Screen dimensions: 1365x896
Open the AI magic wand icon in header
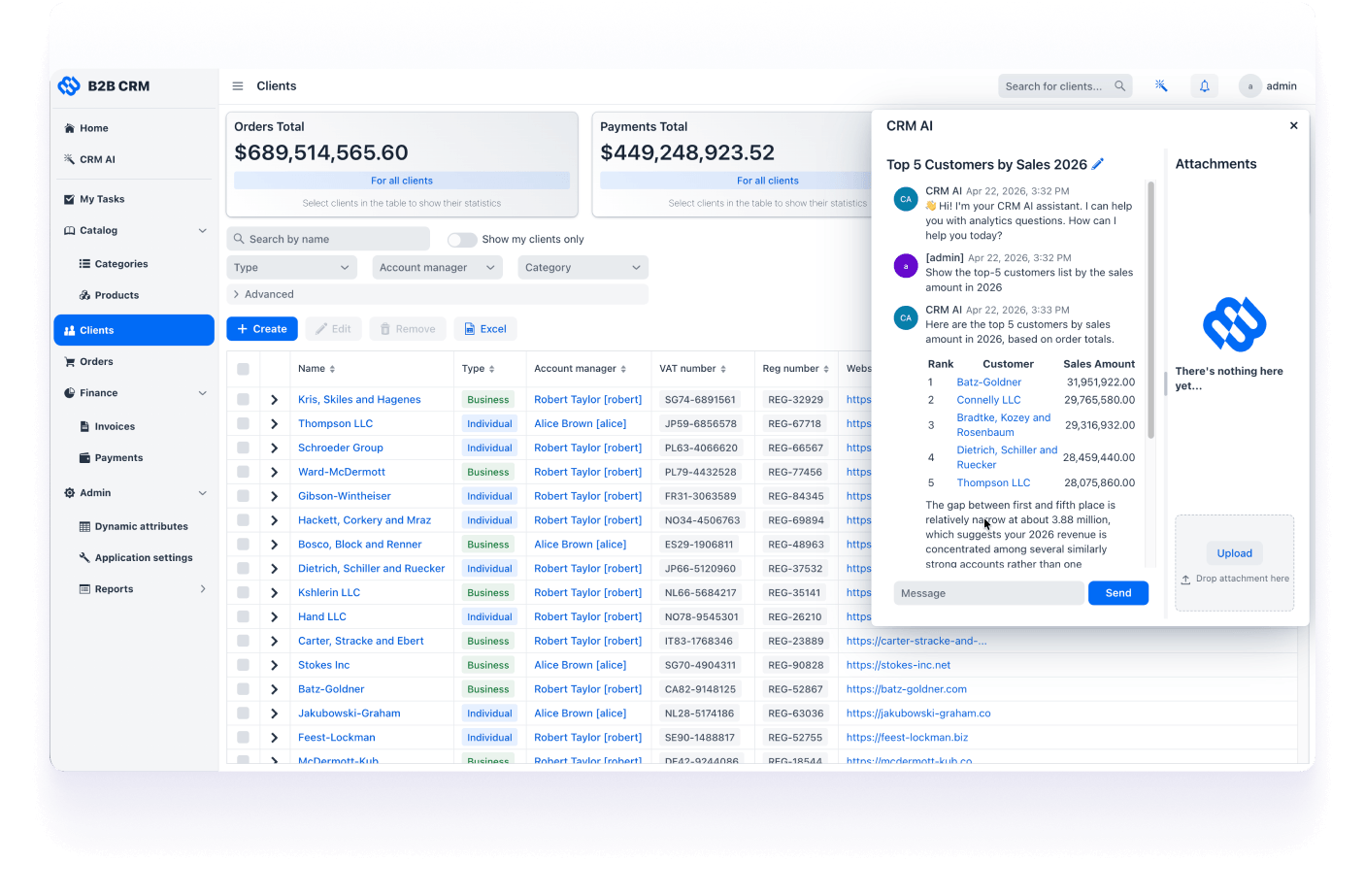pos(1161,86)
